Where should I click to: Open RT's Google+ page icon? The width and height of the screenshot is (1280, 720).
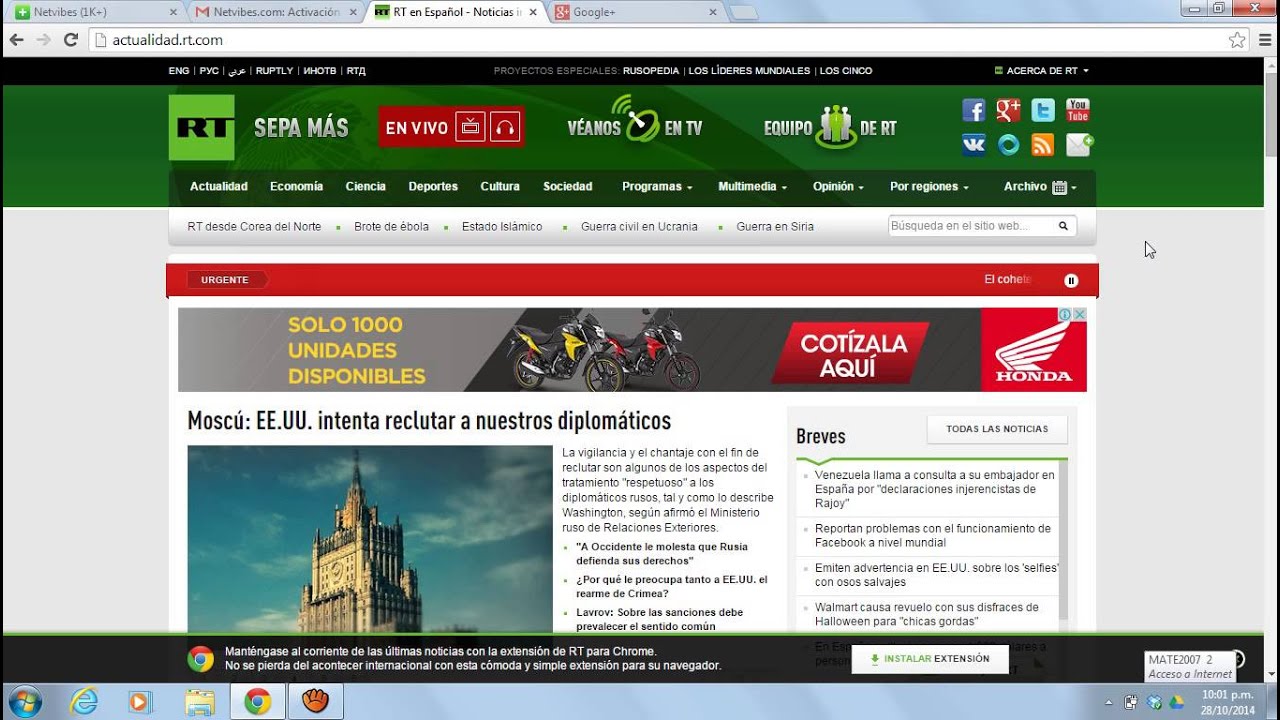coord(1008,110)
